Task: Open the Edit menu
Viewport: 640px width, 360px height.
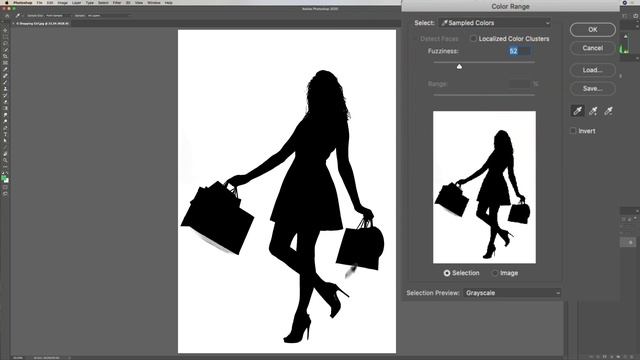Action: point(50,2)
